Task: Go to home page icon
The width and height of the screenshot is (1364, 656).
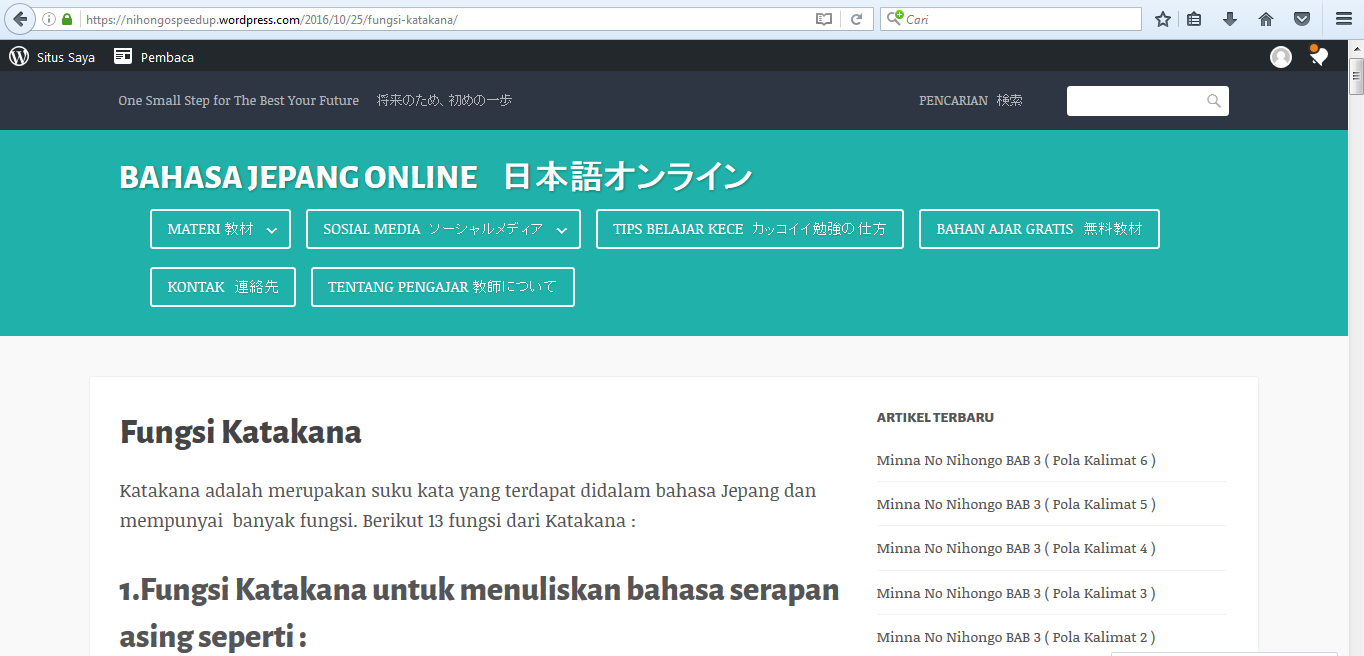Action: (x=1266, y=19)
